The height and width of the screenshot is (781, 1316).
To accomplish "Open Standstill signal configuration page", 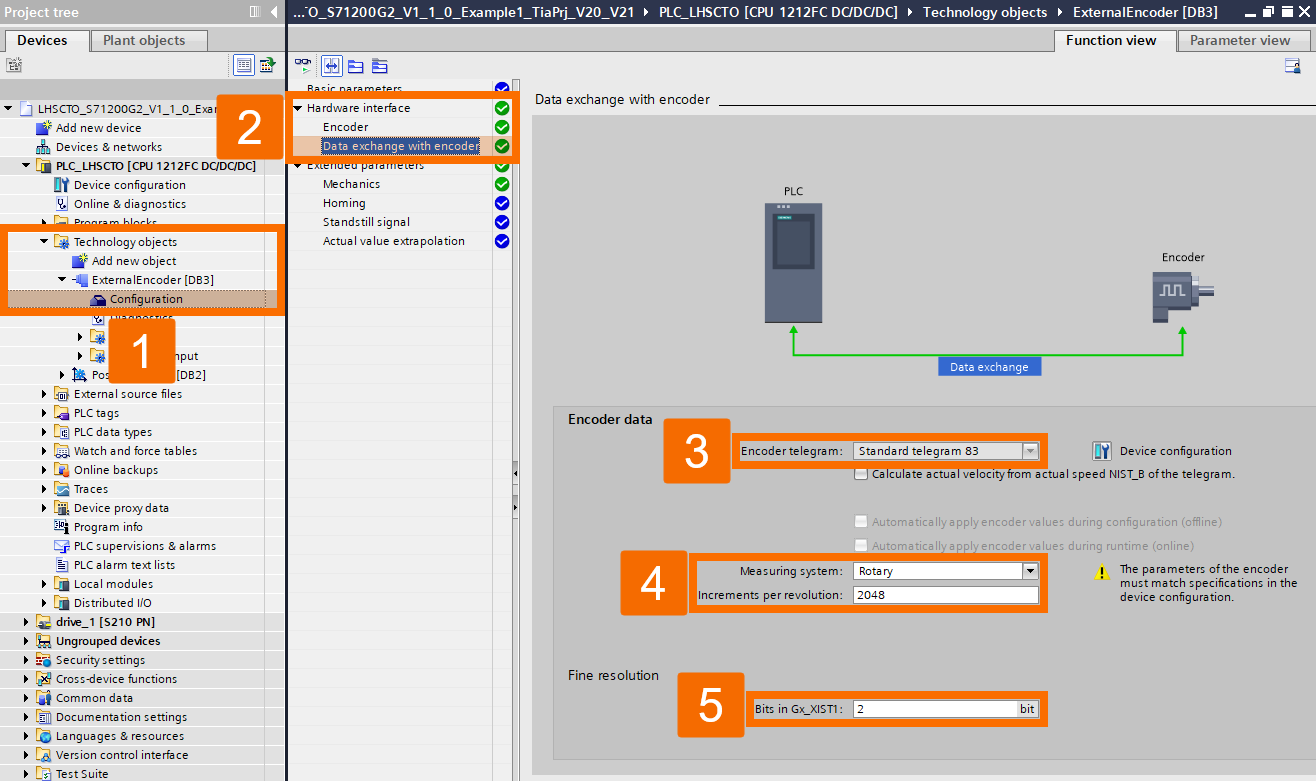I will [x=366, y=222].
